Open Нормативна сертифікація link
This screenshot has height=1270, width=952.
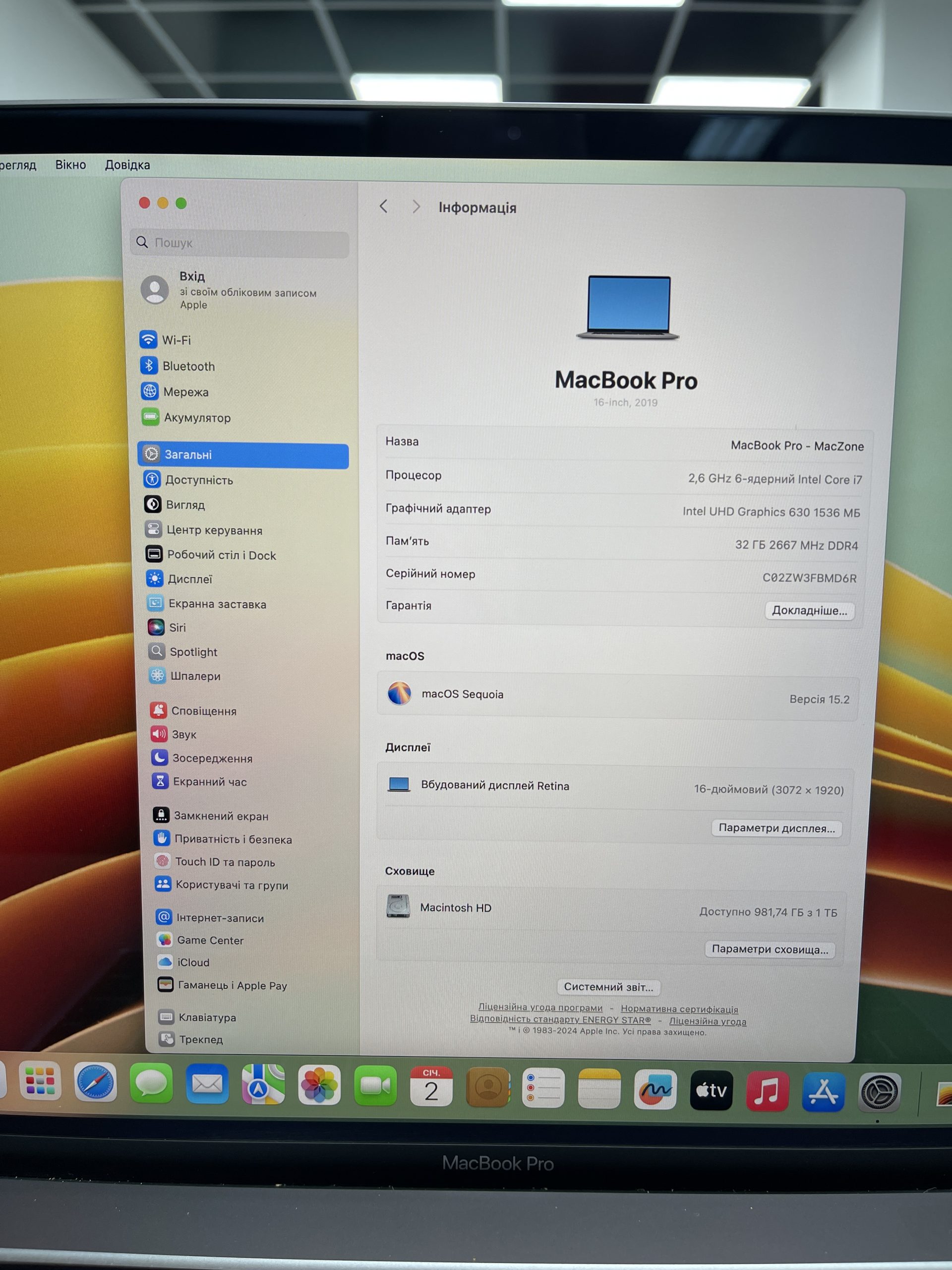point(679,1009)
